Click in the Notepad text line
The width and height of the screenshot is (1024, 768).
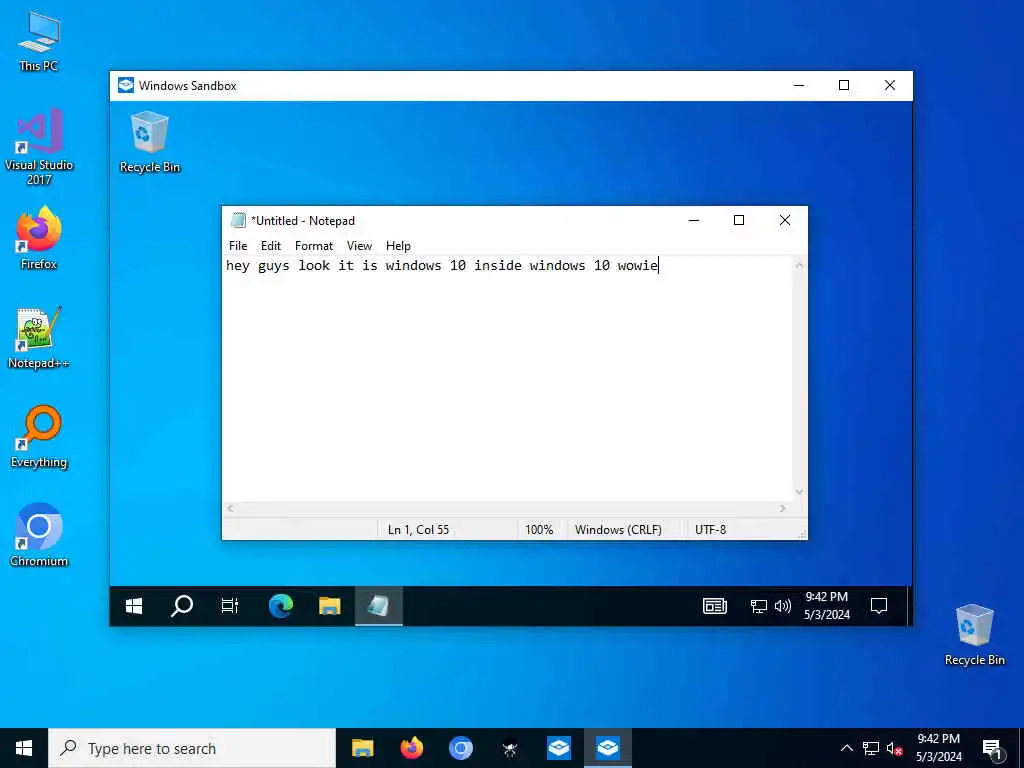tap(441, 266)
